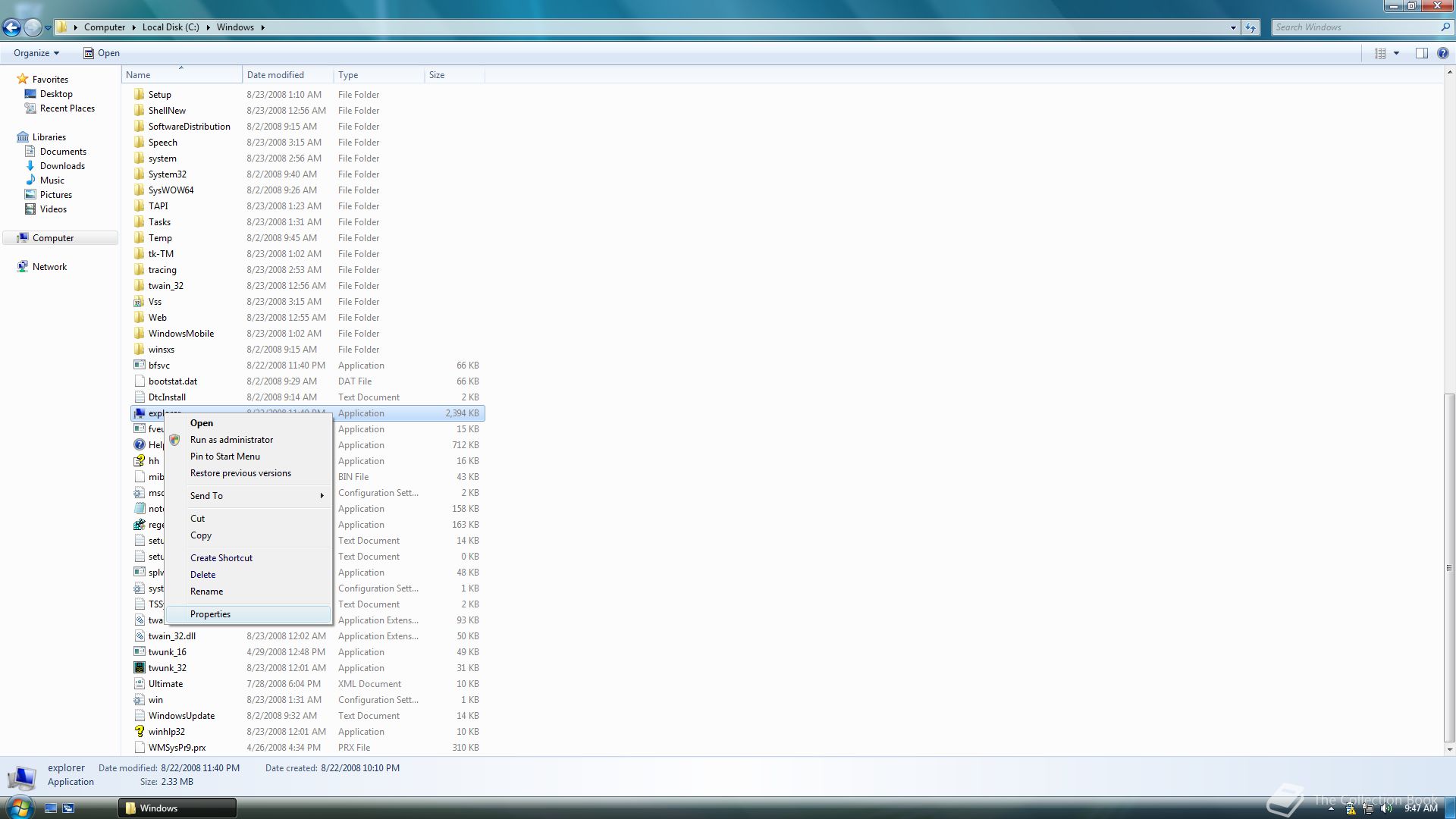1456x819 pixels.
Task: Select the DtcInstall text document icon
Action: pyautogui.click(x=139, y=397)
